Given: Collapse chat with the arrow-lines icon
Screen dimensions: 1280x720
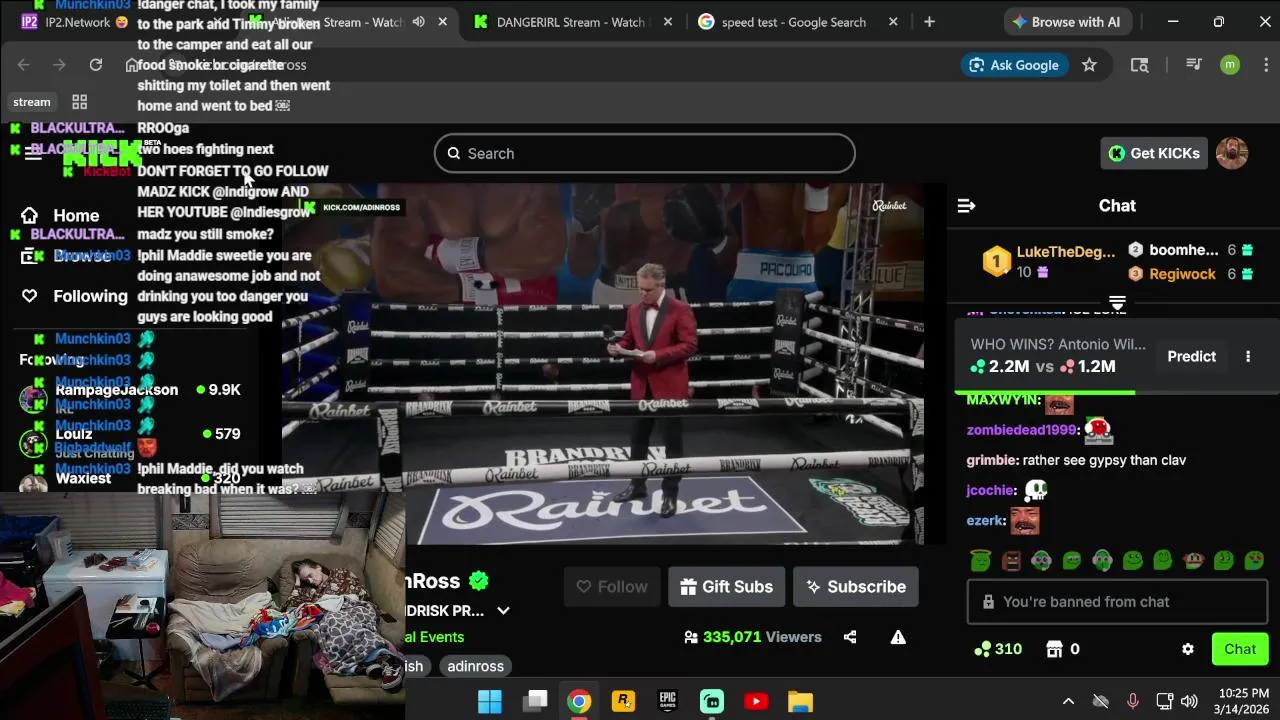Looking at the screenshot, I should (x=966, y=206).
